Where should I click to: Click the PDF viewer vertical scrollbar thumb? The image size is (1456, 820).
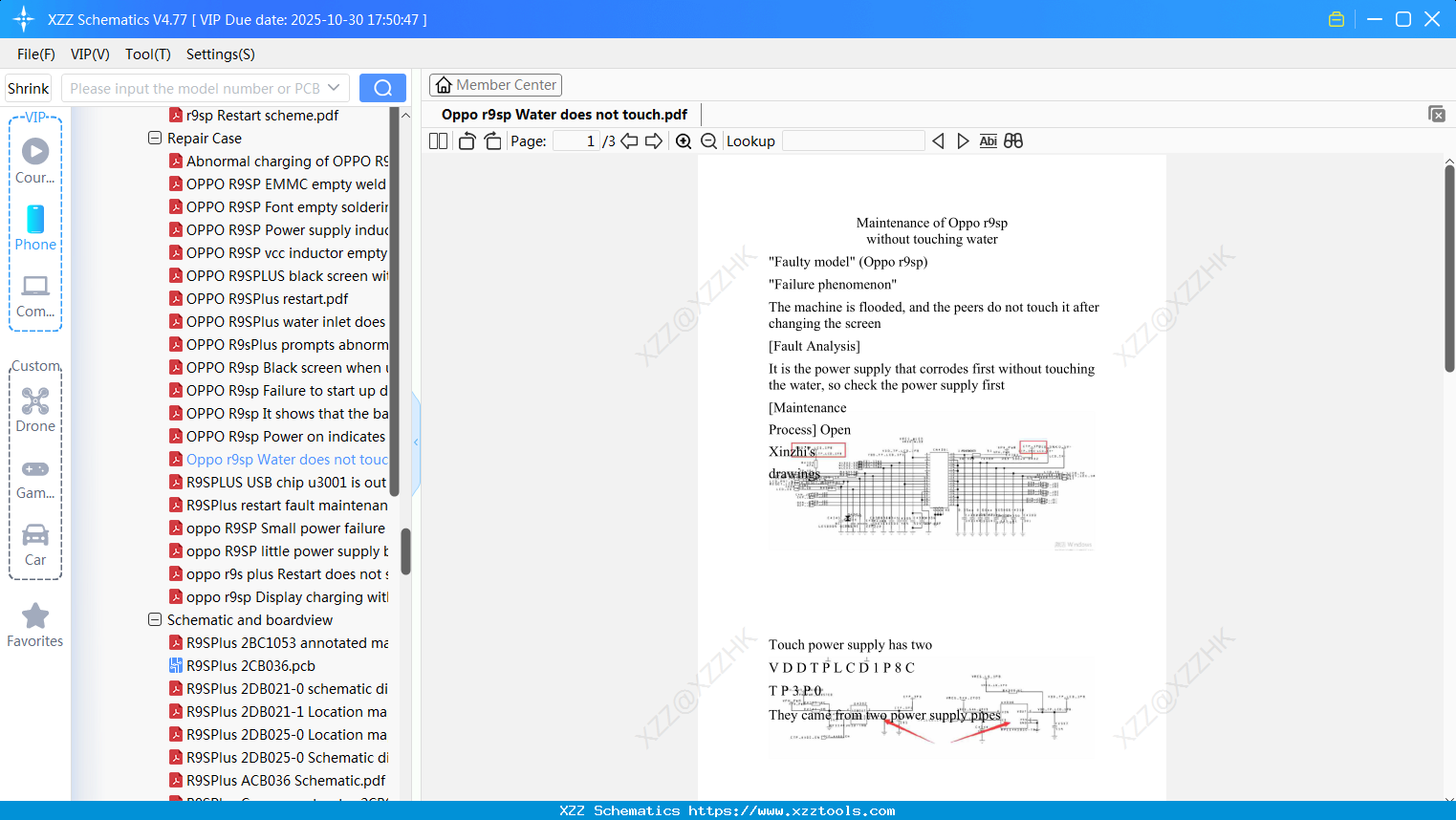click(1449, 269)
